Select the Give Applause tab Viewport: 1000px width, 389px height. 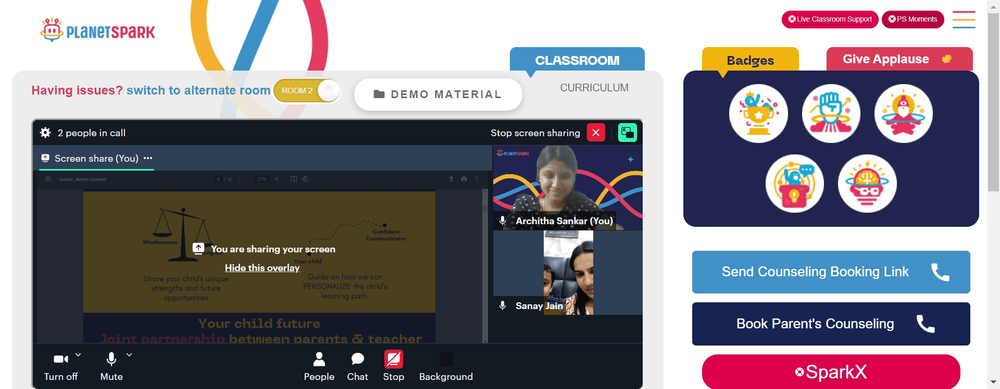coord(899,59)
